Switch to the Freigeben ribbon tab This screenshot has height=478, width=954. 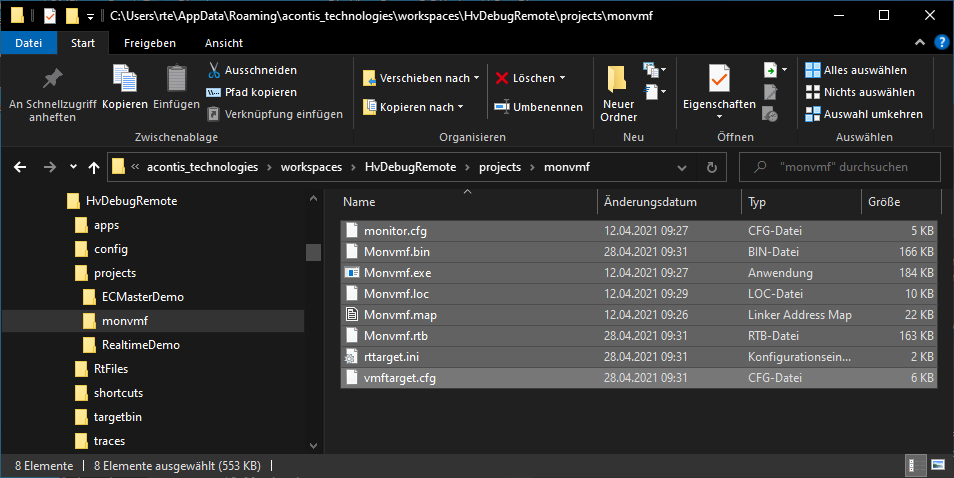pos(150,43)
